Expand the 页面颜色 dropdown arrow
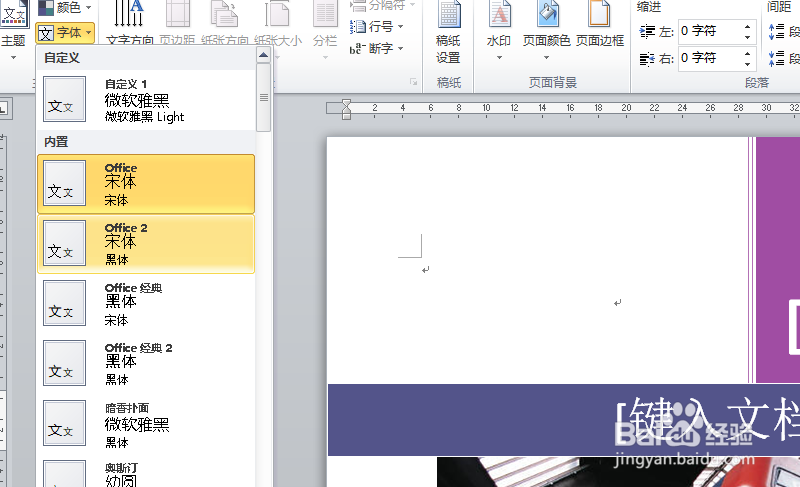Viewport: 800px width, 487px height. (546, 58)
